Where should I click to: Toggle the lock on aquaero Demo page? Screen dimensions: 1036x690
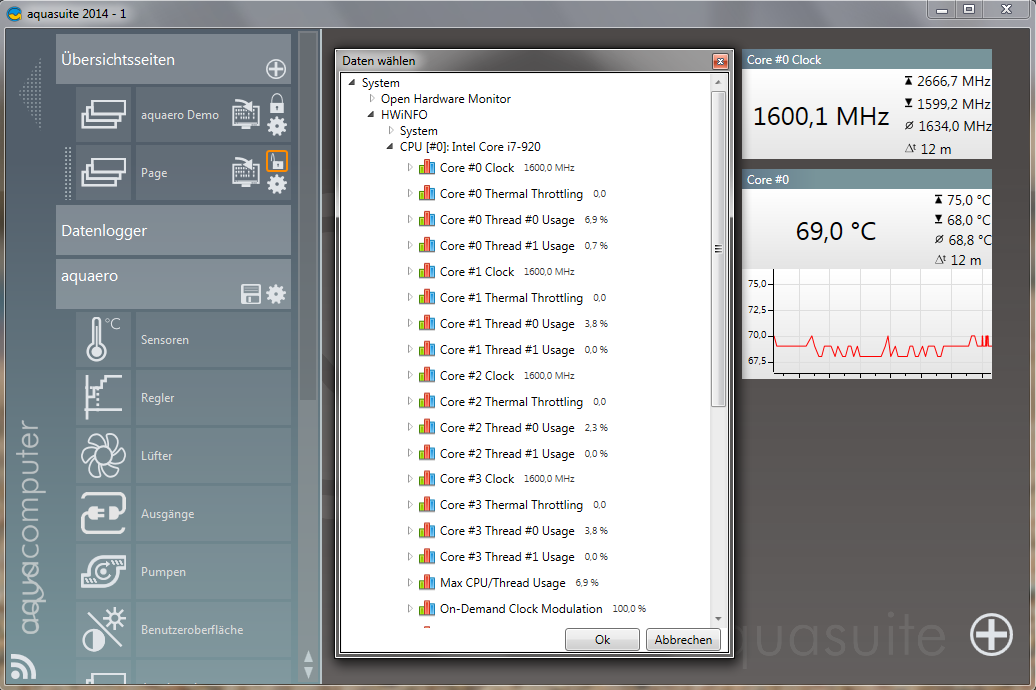[x=277, y=103]
